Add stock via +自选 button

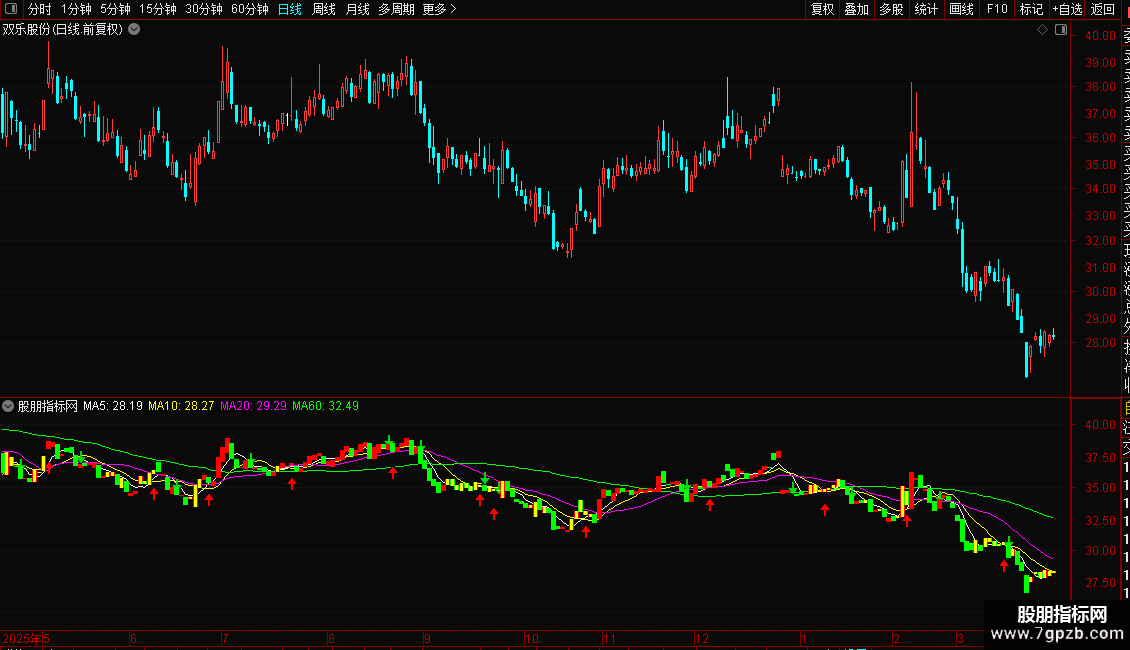pos(1067,9)
